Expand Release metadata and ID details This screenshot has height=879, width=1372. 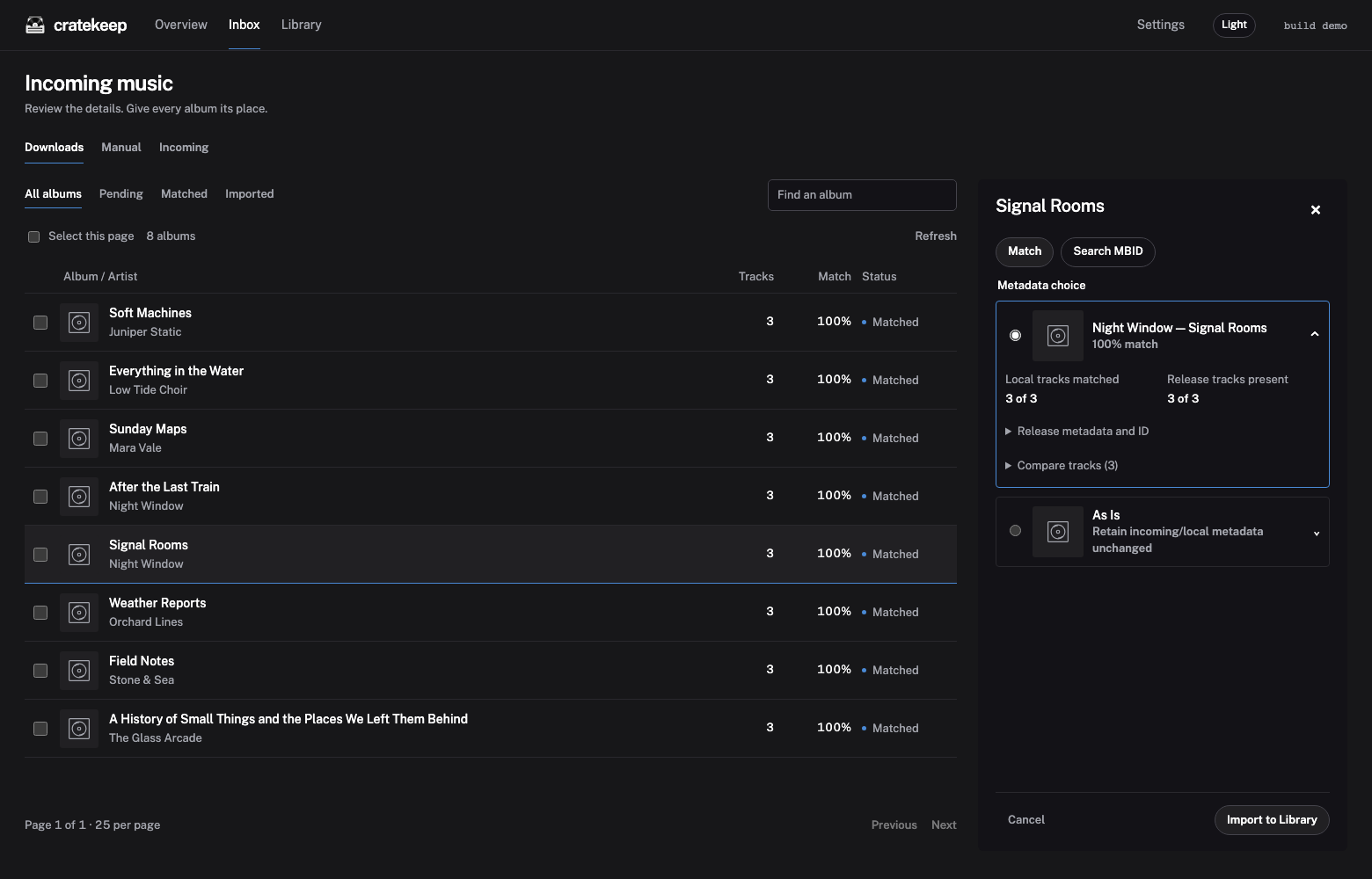pos(1077,432)
